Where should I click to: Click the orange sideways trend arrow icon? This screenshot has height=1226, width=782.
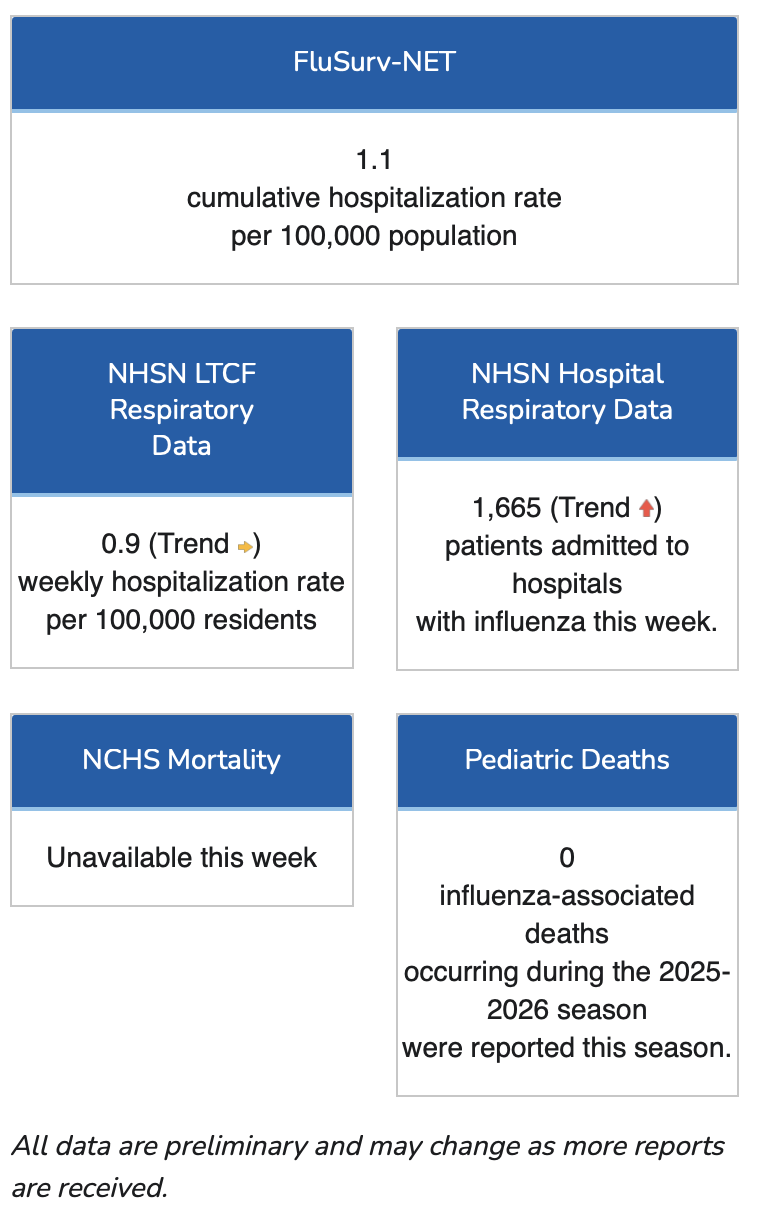click(245, 545)
